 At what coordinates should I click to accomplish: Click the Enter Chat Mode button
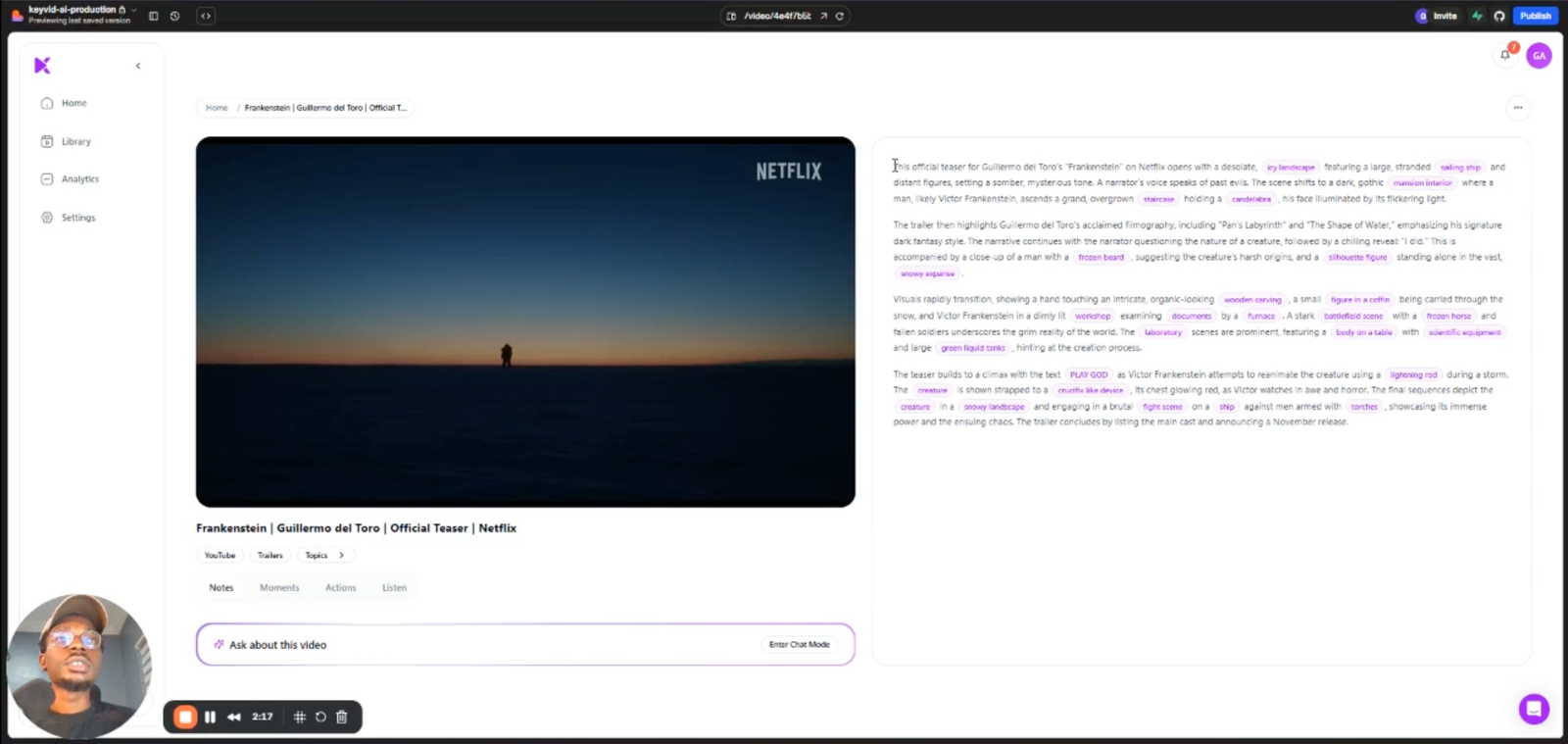click(800, 644)
